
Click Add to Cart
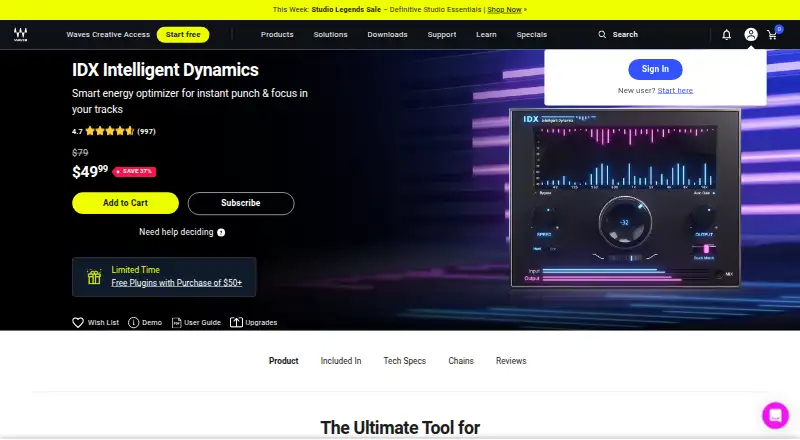(126, 203)
